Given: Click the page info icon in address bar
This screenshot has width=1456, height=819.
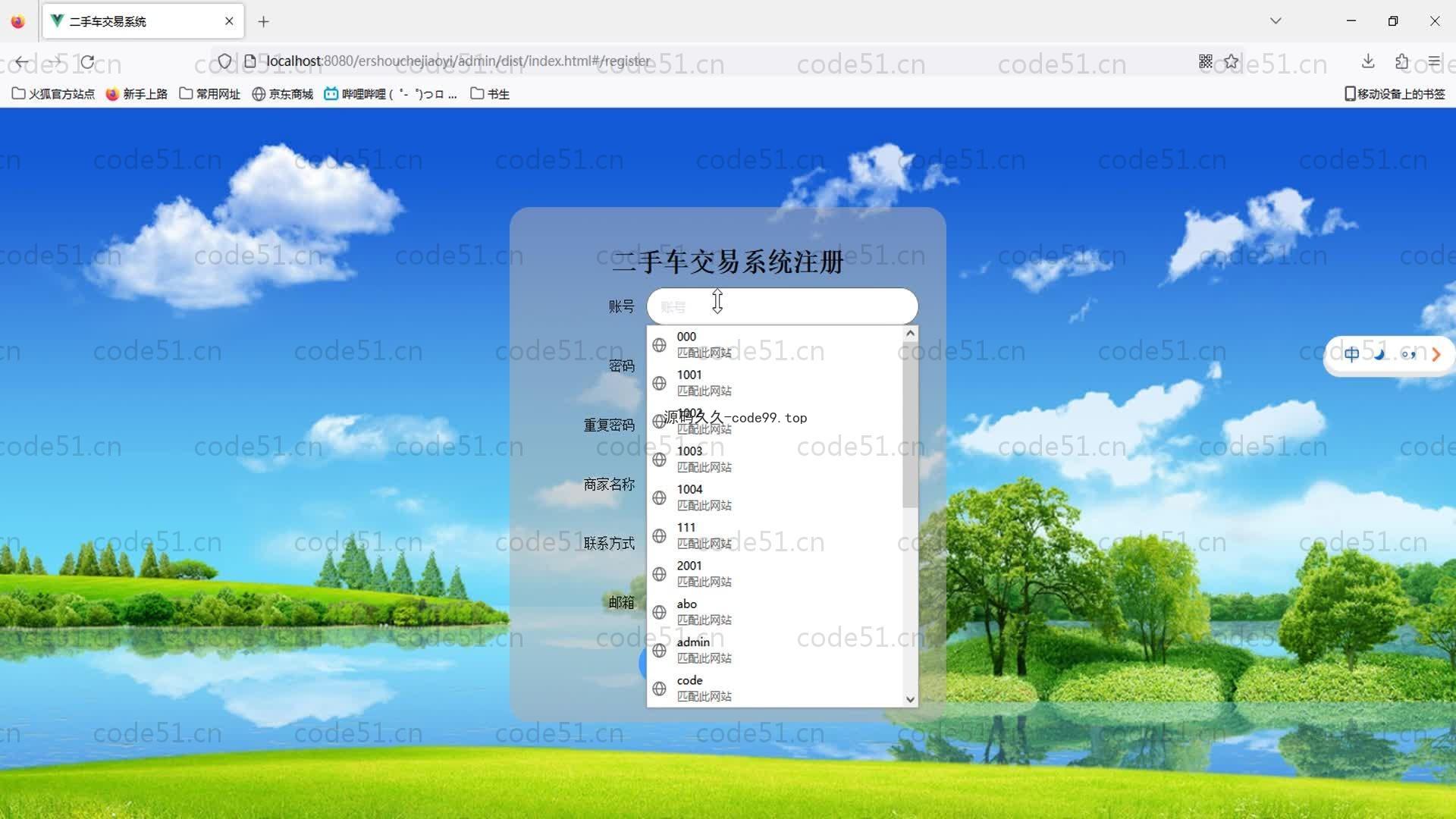Looking at the screenshot, I should [249, 61].
